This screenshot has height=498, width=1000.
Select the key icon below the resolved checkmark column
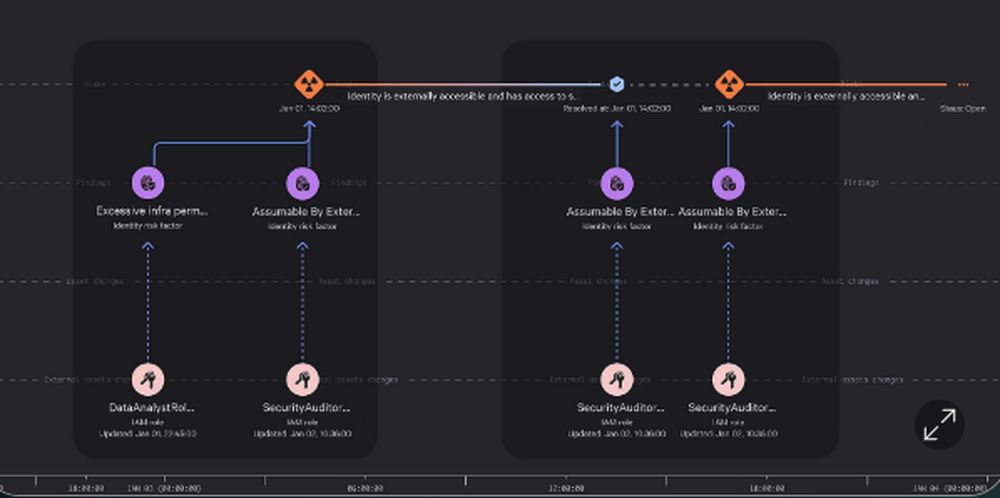tap(617, 380)
